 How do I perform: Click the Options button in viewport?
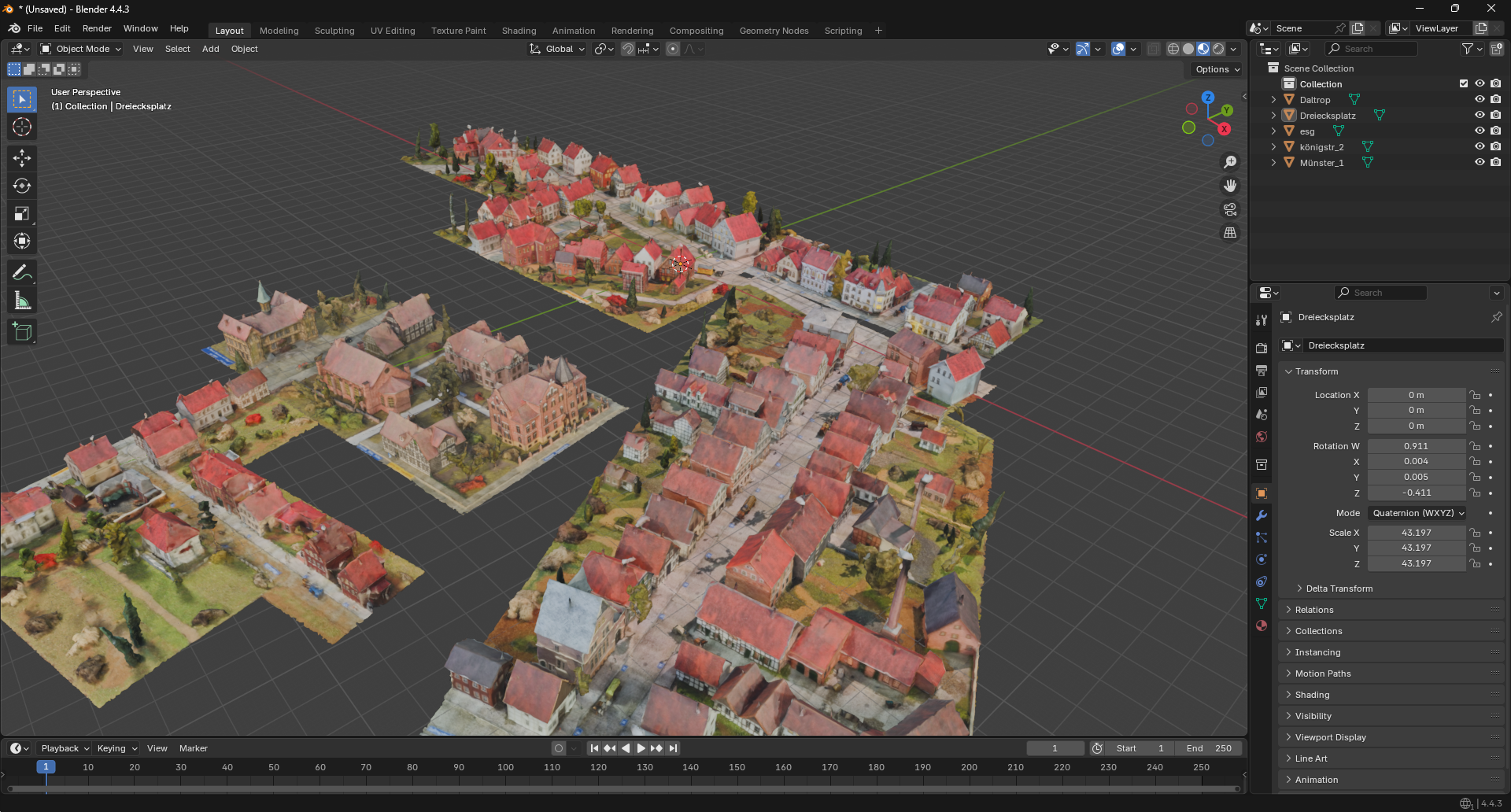pos(1217,69)
